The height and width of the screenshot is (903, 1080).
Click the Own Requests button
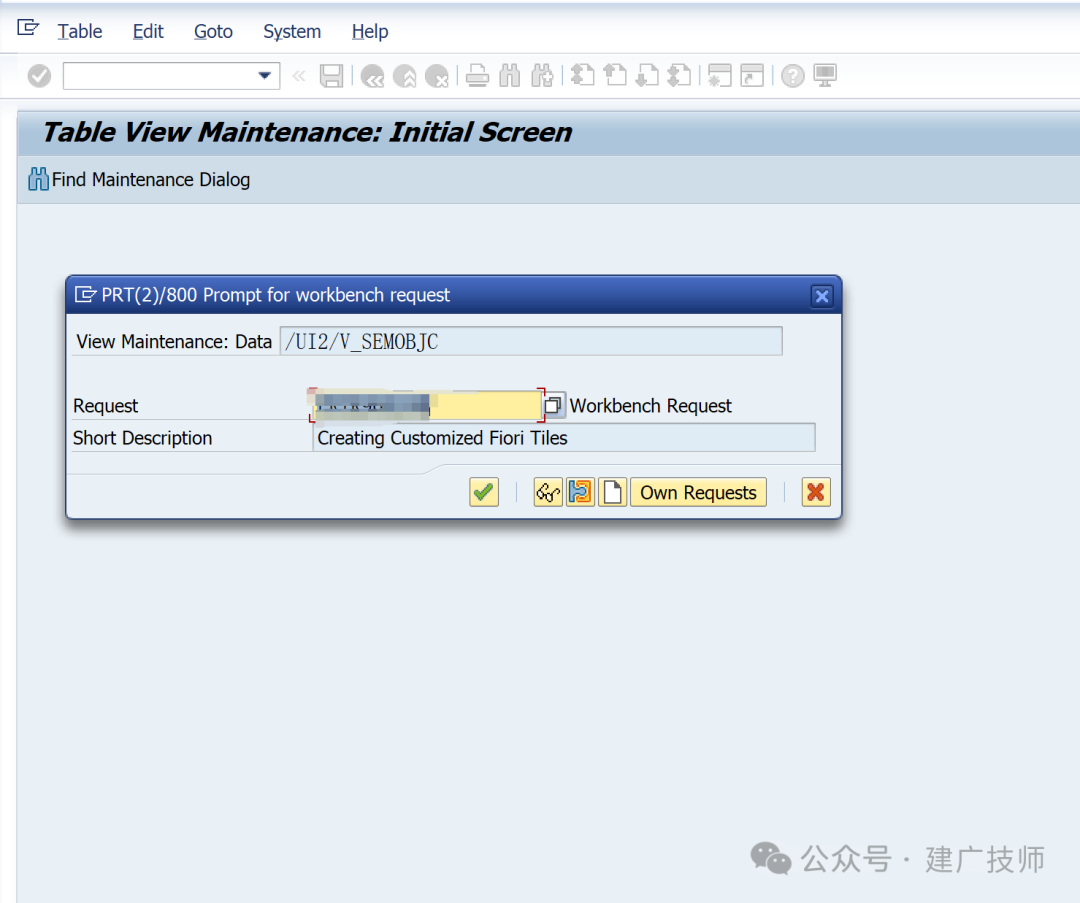[x=698, y=492]
